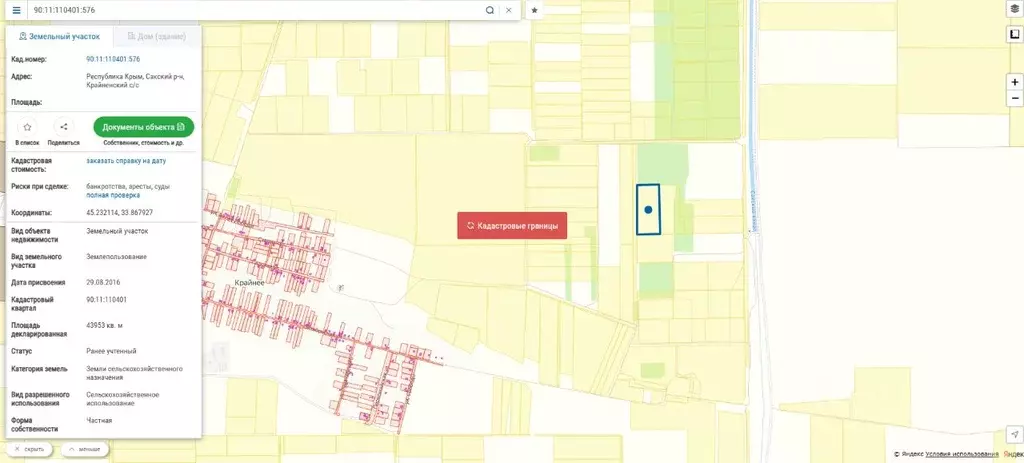Select cadastral quarter value 90:11:110401

(x=106, y=300)
